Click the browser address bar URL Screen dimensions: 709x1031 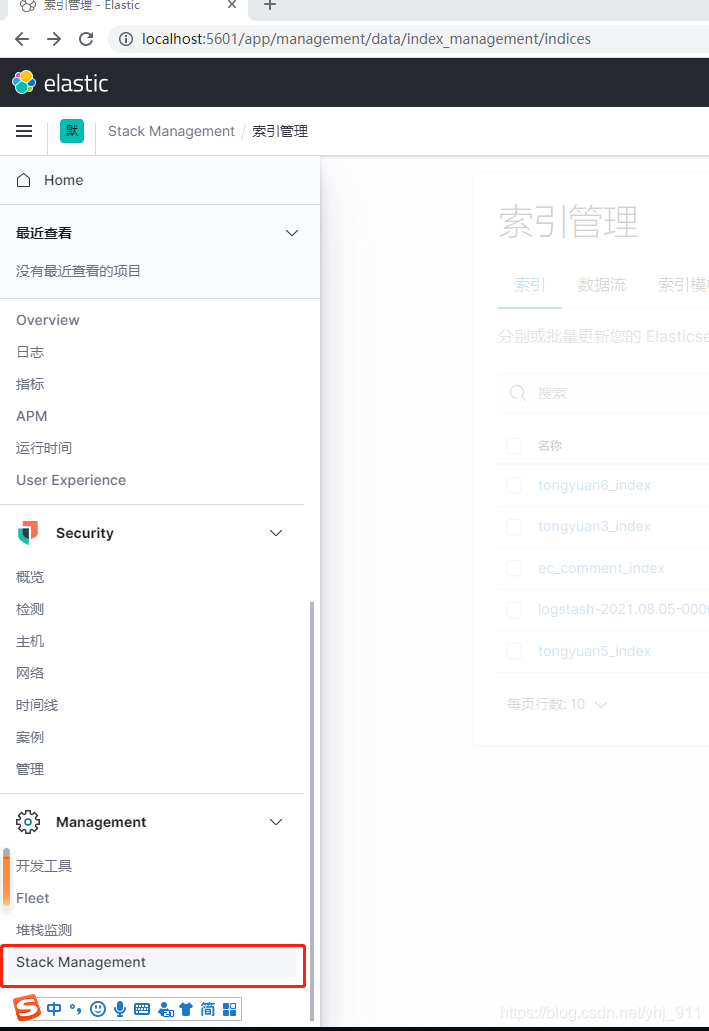(366, 39)
